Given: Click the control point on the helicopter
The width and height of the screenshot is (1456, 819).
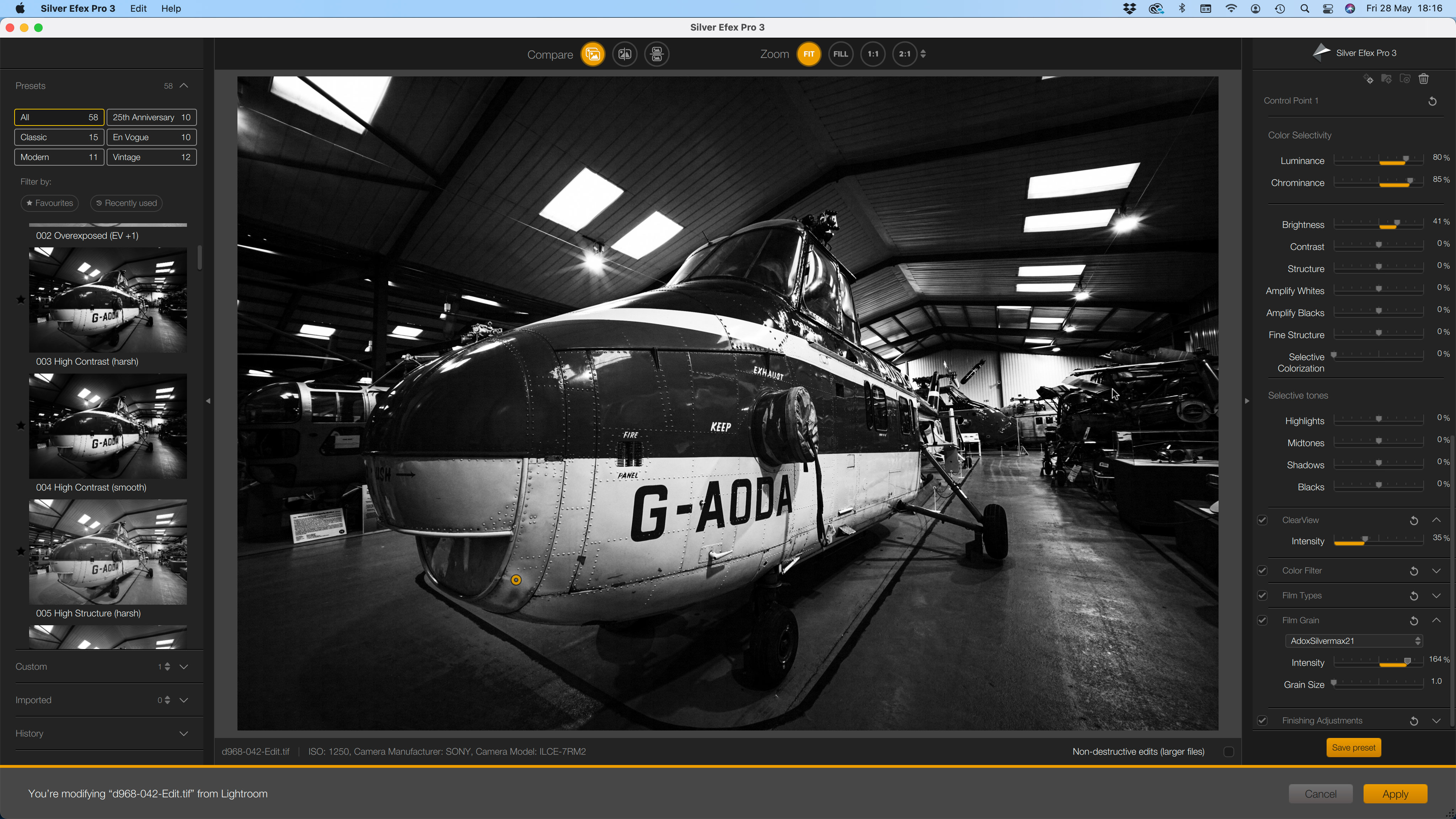Looking at the screenshot, I should 515,580.
